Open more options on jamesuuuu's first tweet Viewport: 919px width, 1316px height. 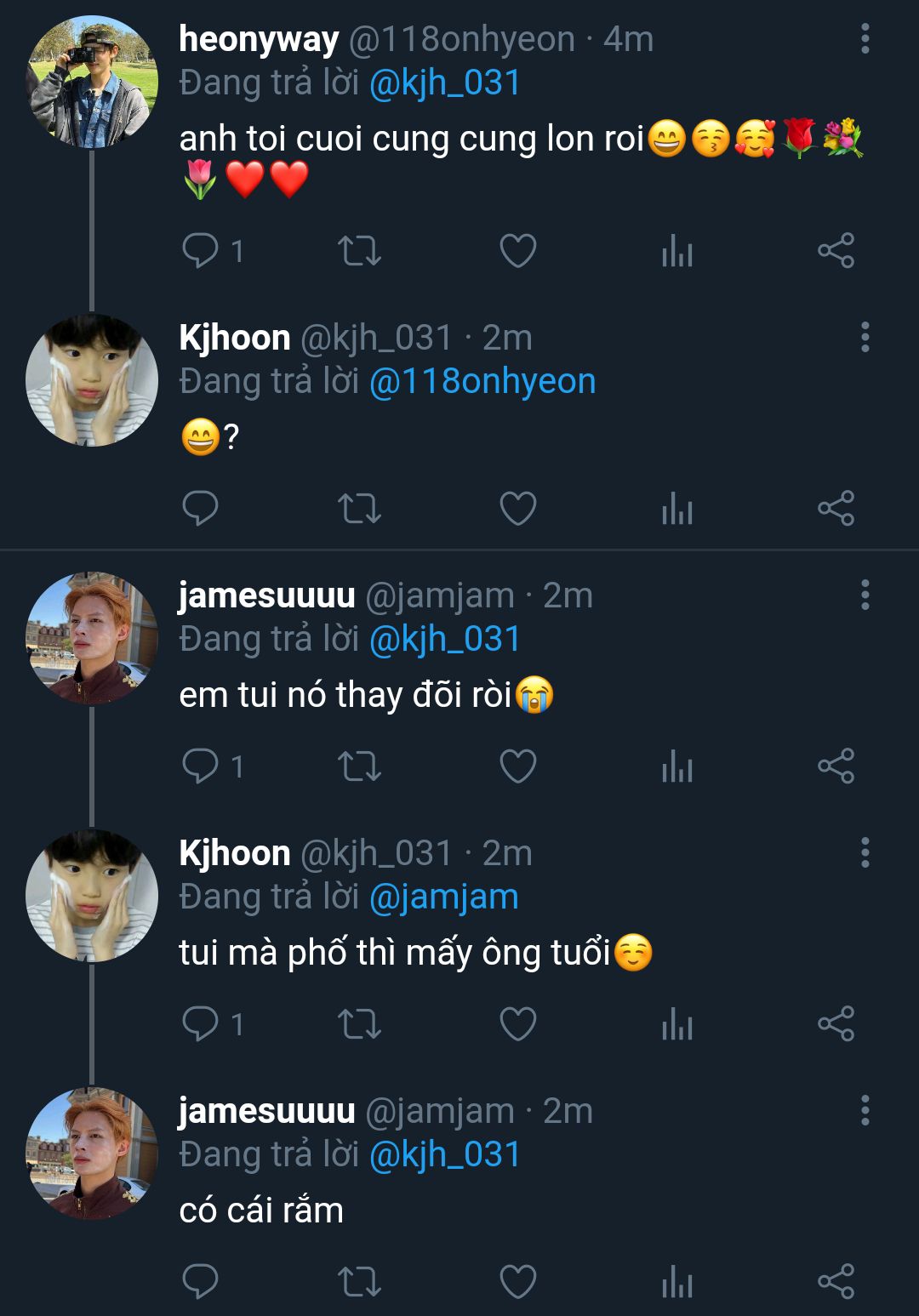point(865,595)
